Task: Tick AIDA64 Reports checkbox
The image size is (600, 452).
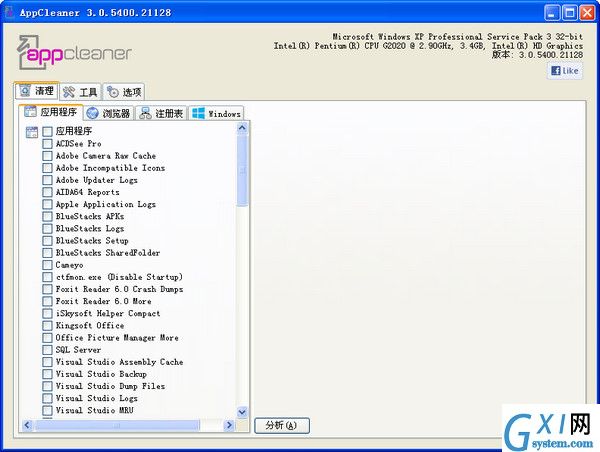Action: (47, 193)
